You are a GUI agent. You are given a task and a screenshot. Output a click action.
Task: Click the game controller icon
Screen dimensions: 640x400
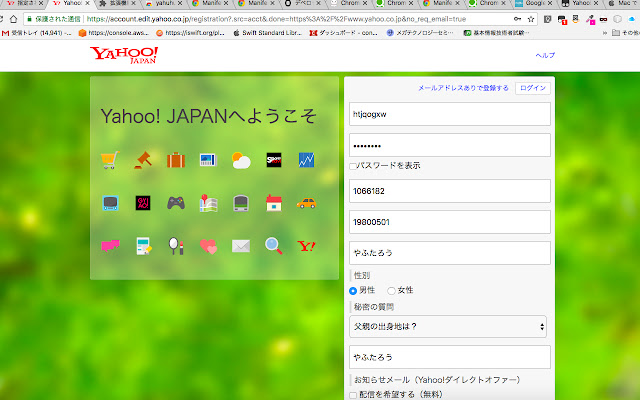176,202
